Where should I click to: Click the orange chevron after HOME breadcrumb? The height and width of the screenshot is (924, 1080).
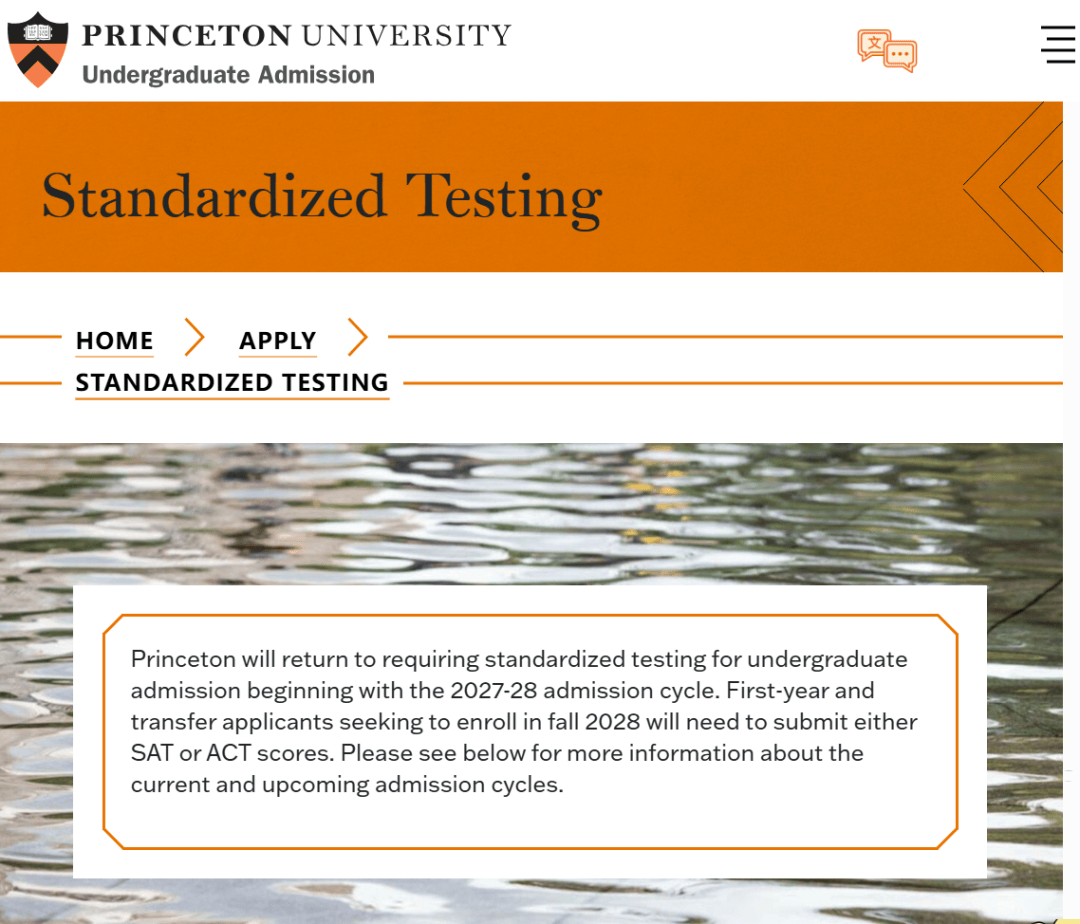coord(194,338)
